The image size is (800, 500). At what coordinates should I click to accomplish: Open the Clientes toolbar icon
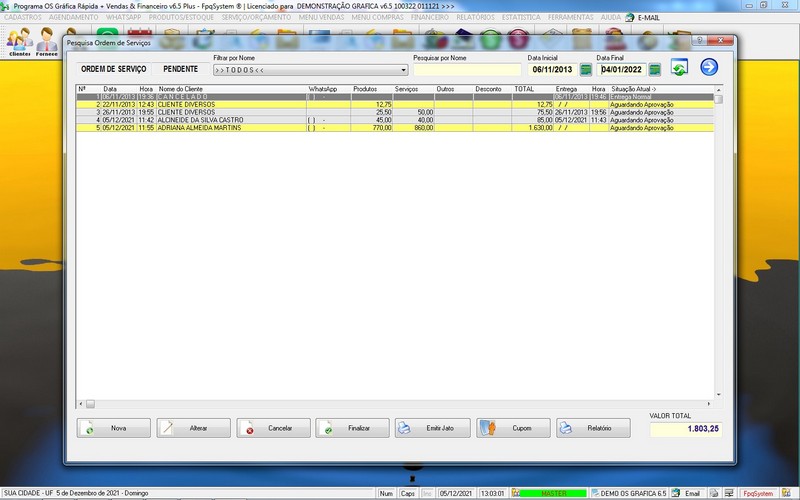(19, 41)
